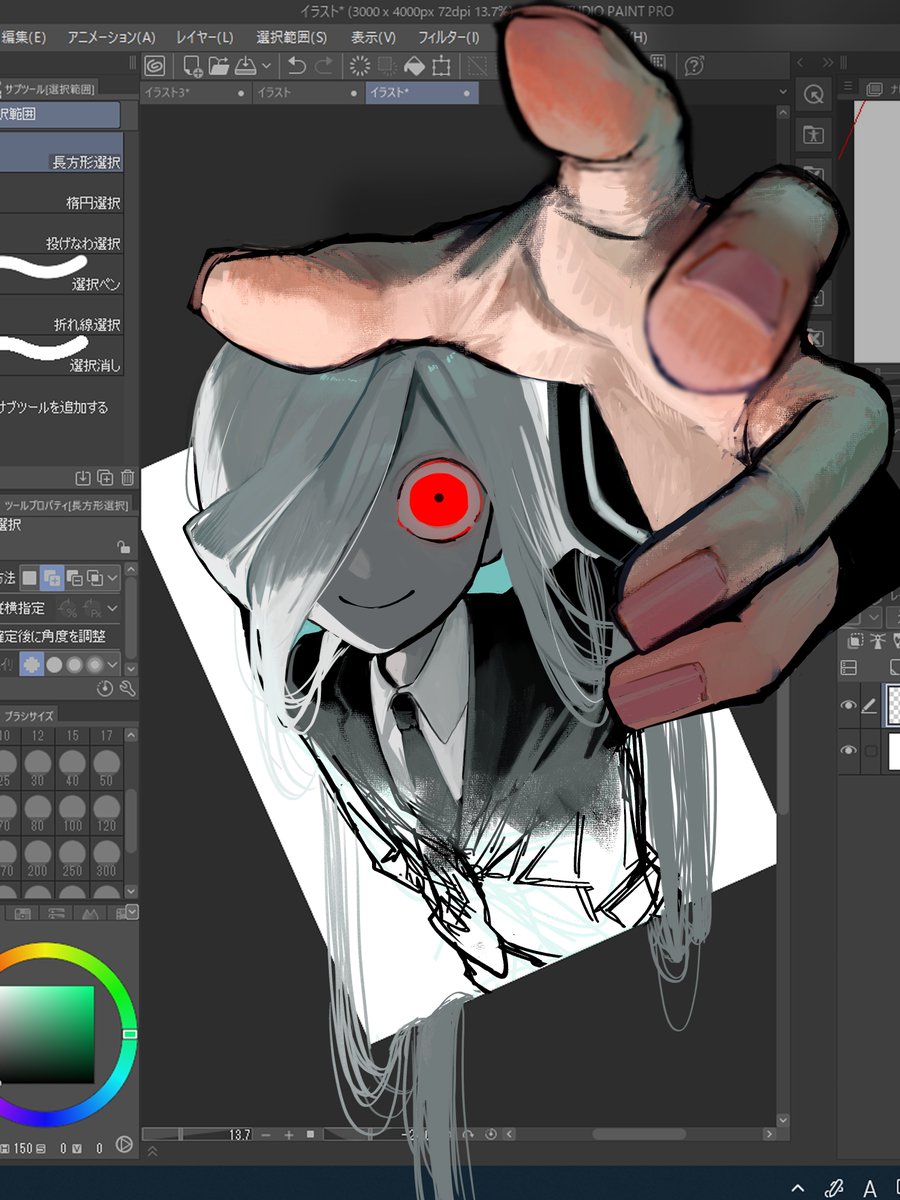Select the 楕円選択 sub tool

(61, 194)
